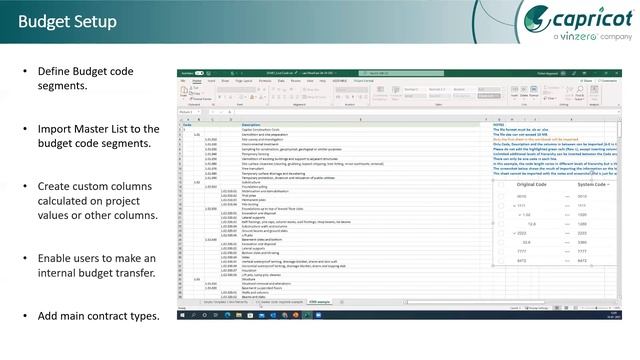The height and width of the screenshot is (360, 640).
Task: Open Microsoft Edge from the taskbar
Action: coord(227,315)
